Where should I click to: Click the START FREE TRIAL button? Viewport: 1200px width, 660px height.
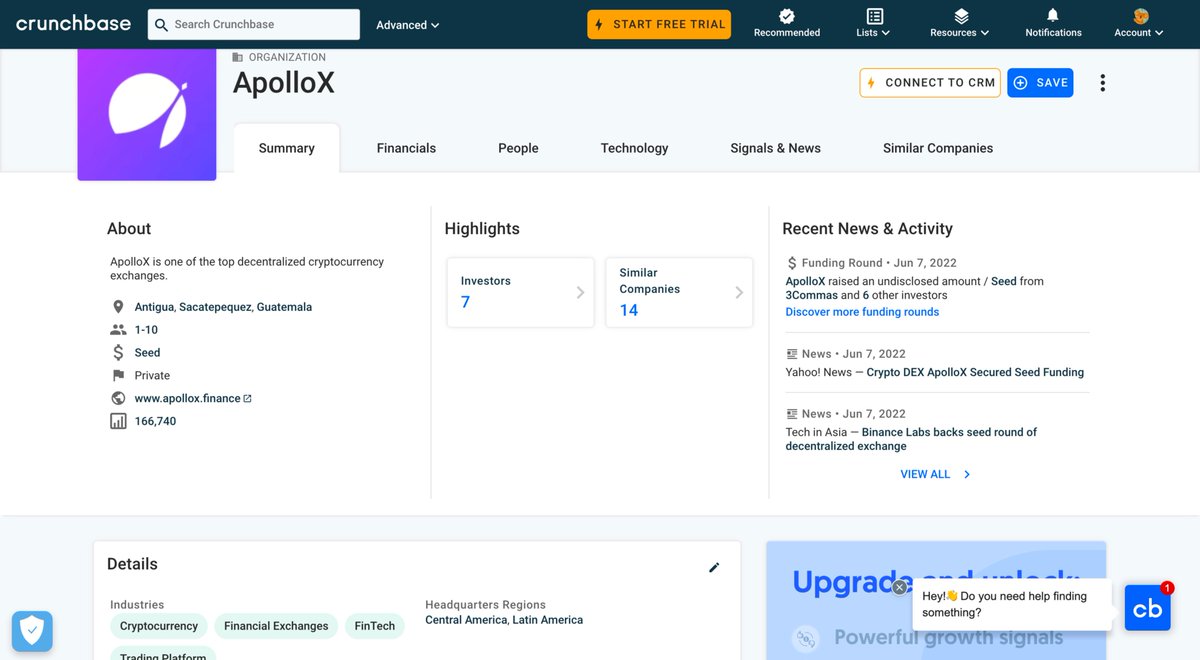[659, 22]
